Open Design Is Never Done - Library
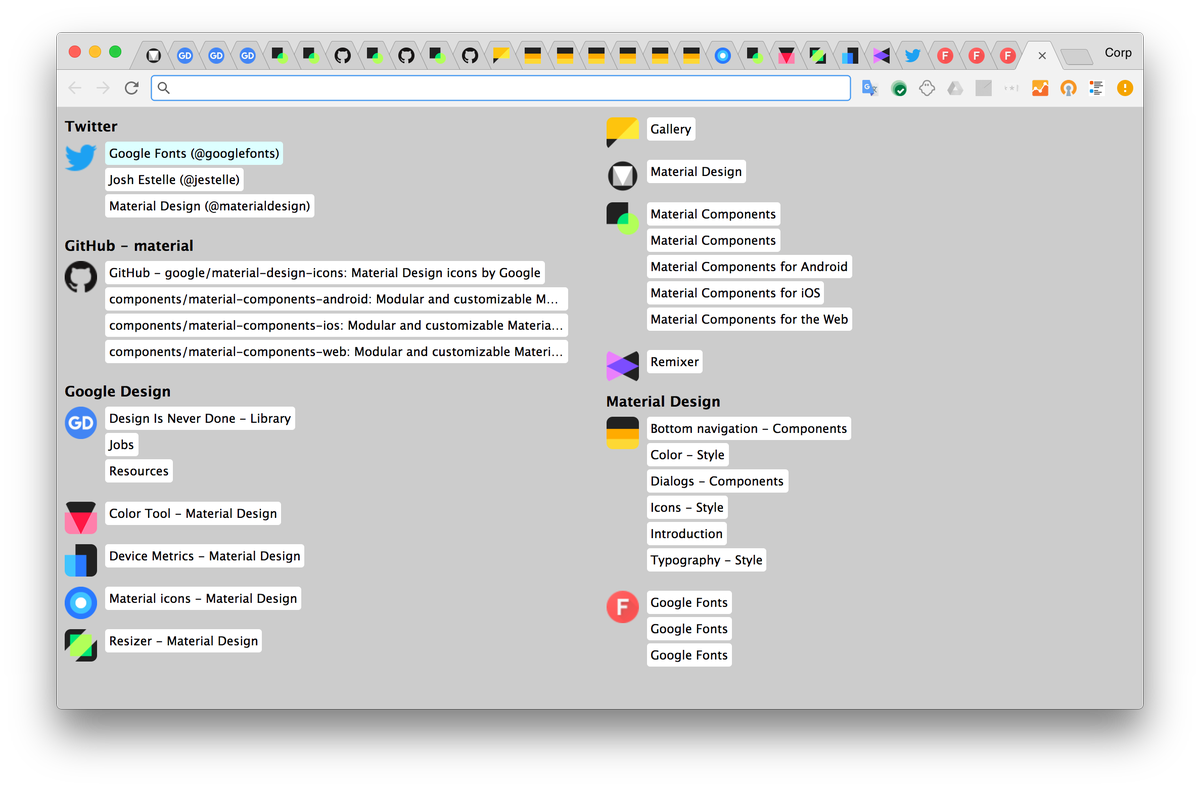 200,418
